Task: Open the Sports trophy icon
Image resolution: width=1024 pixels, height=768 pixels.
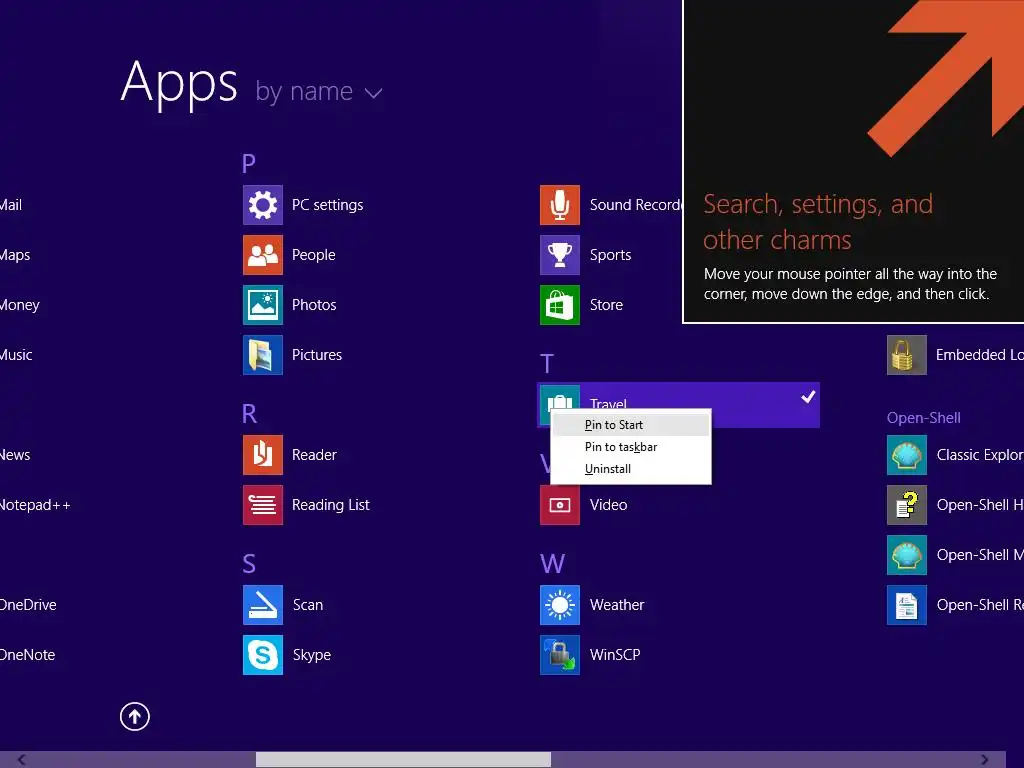Action: [560, 255]
